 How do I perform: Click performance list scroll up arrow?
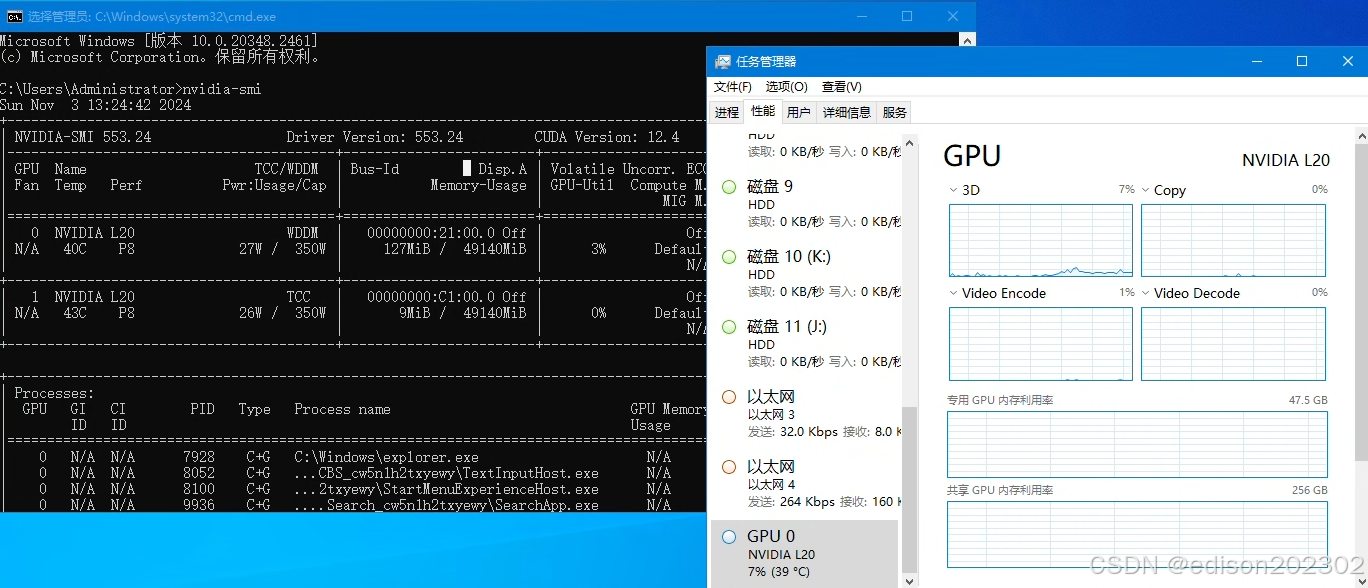point(908,141)
